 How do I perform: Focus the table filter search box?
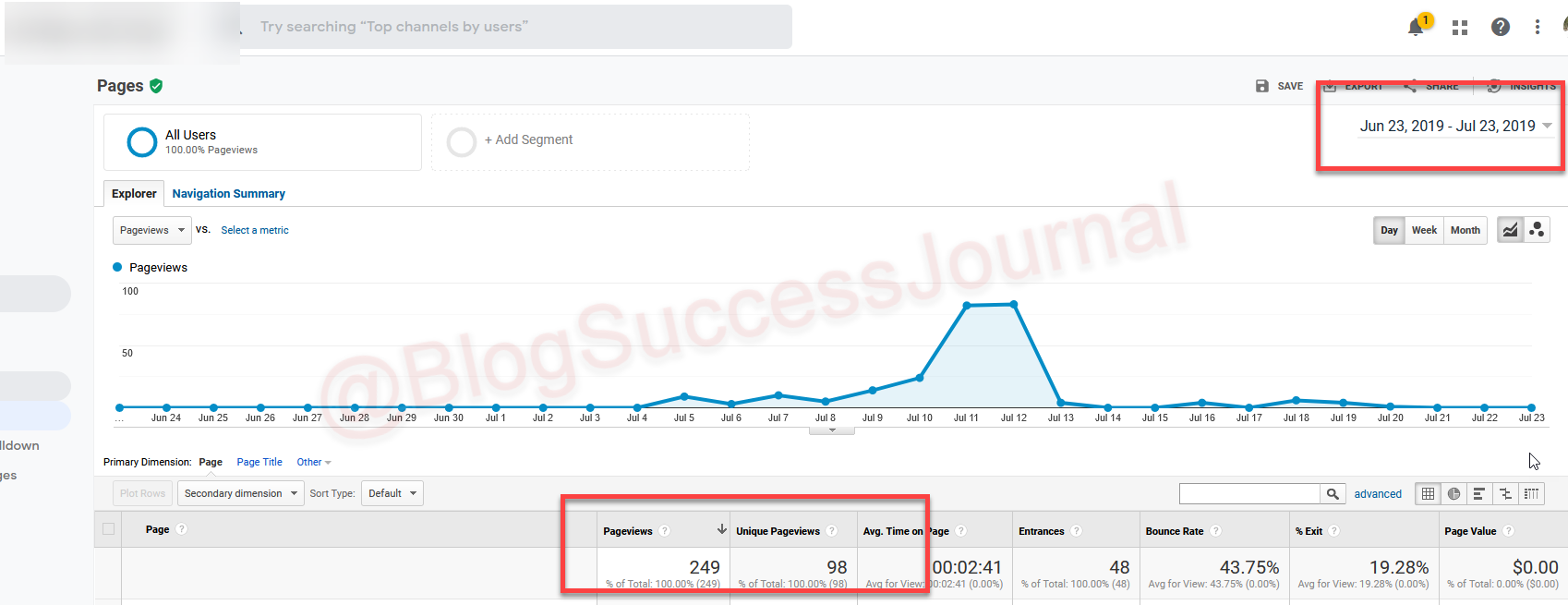pyautogui.click(x=1249, y=494)
